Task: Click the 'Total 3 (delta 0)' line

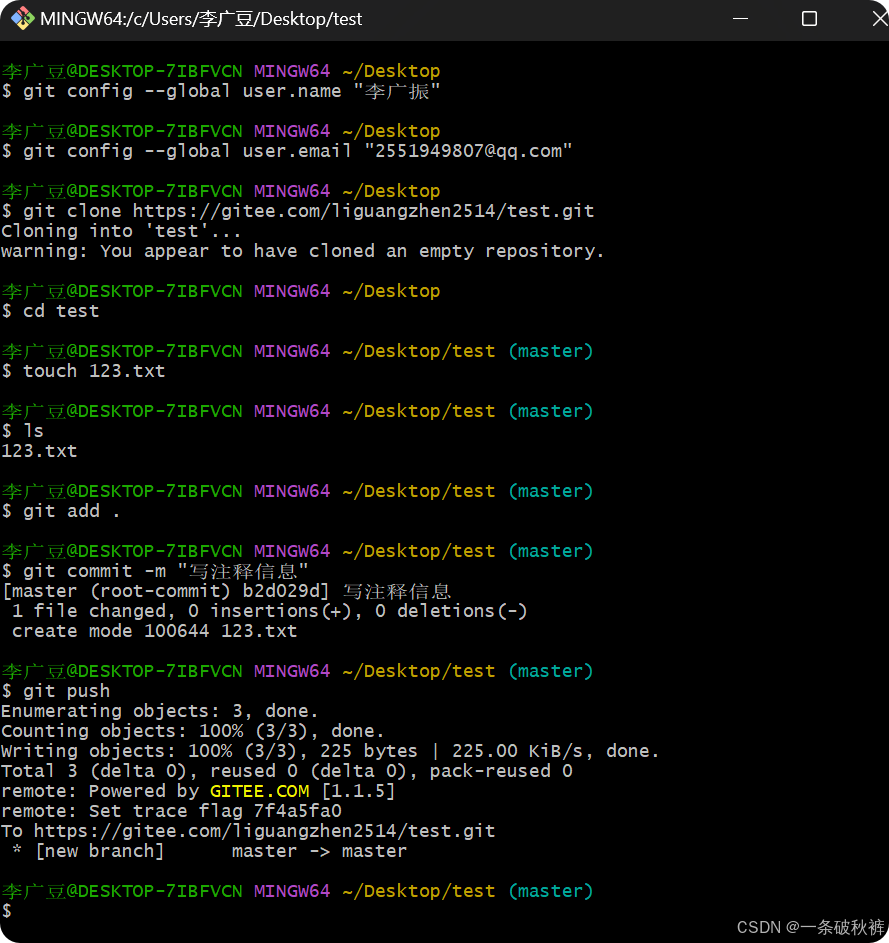Action: tap(287, 771)
